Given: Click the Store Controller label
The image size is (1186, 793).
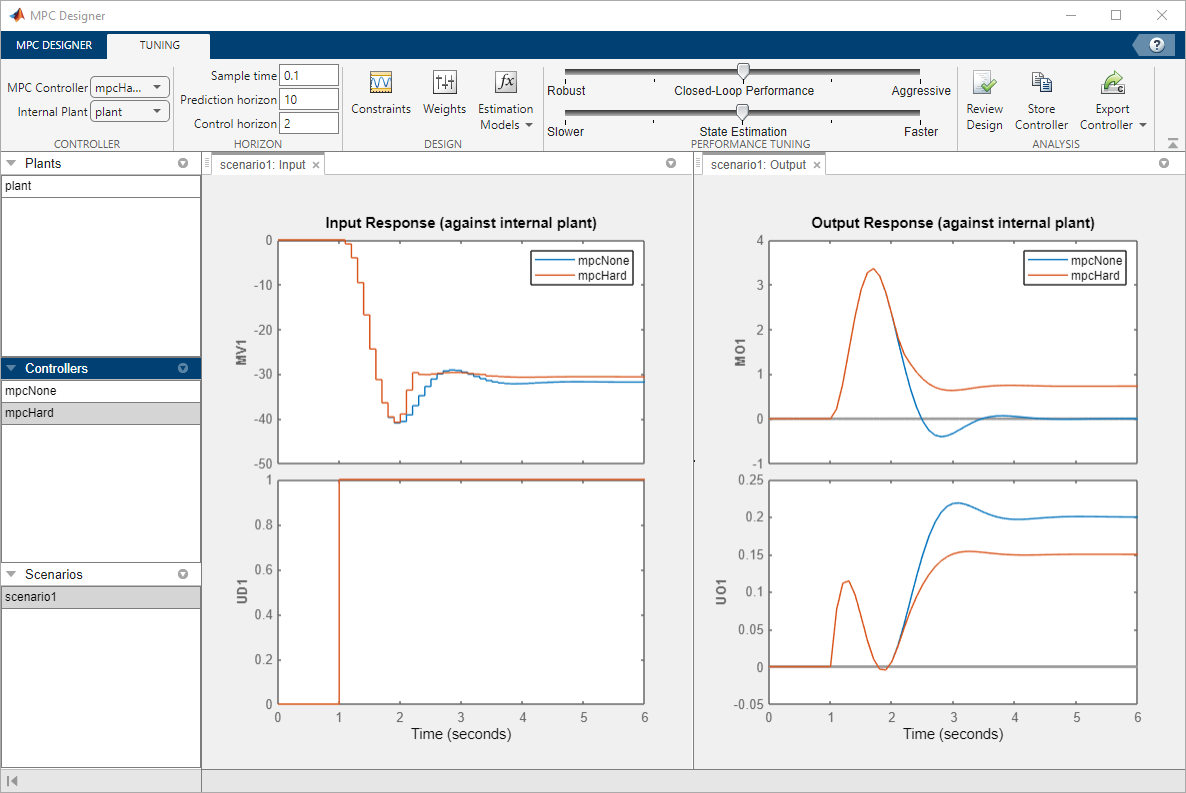Looking at the screenshot, I should 1042,117.
